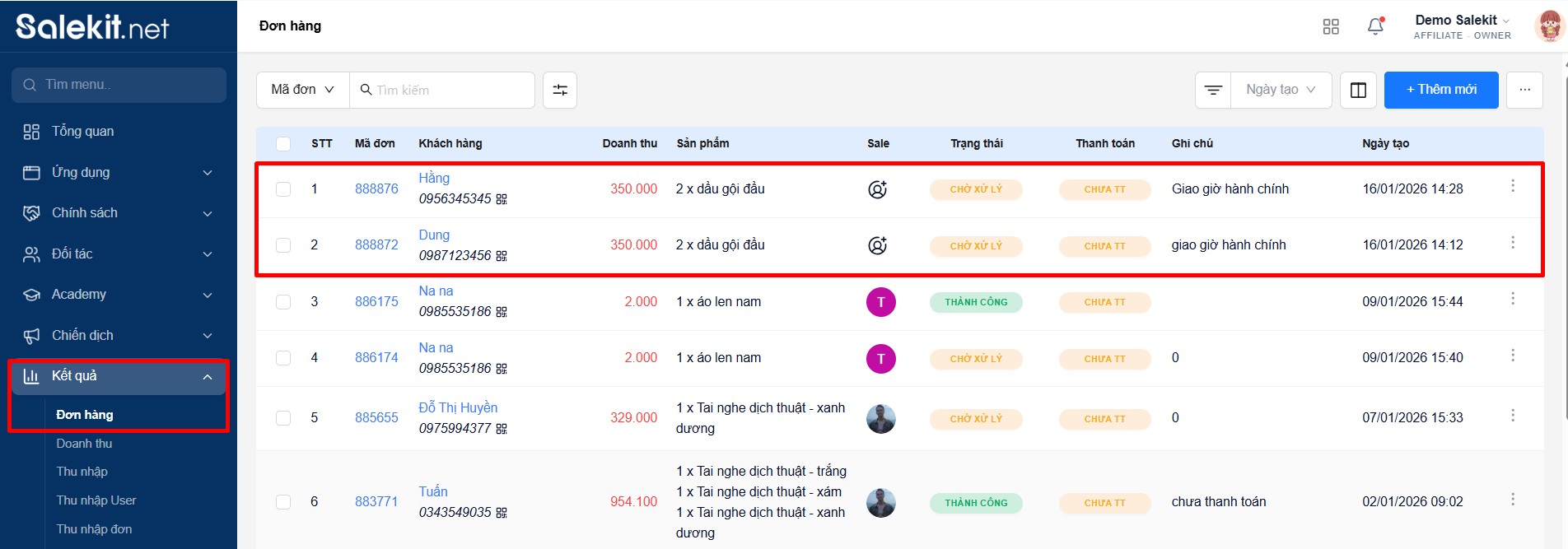The height and width of the screenshot is (549, 1568).
Task: Go to Doanh thu in sidebar
Action: (84, 444)
